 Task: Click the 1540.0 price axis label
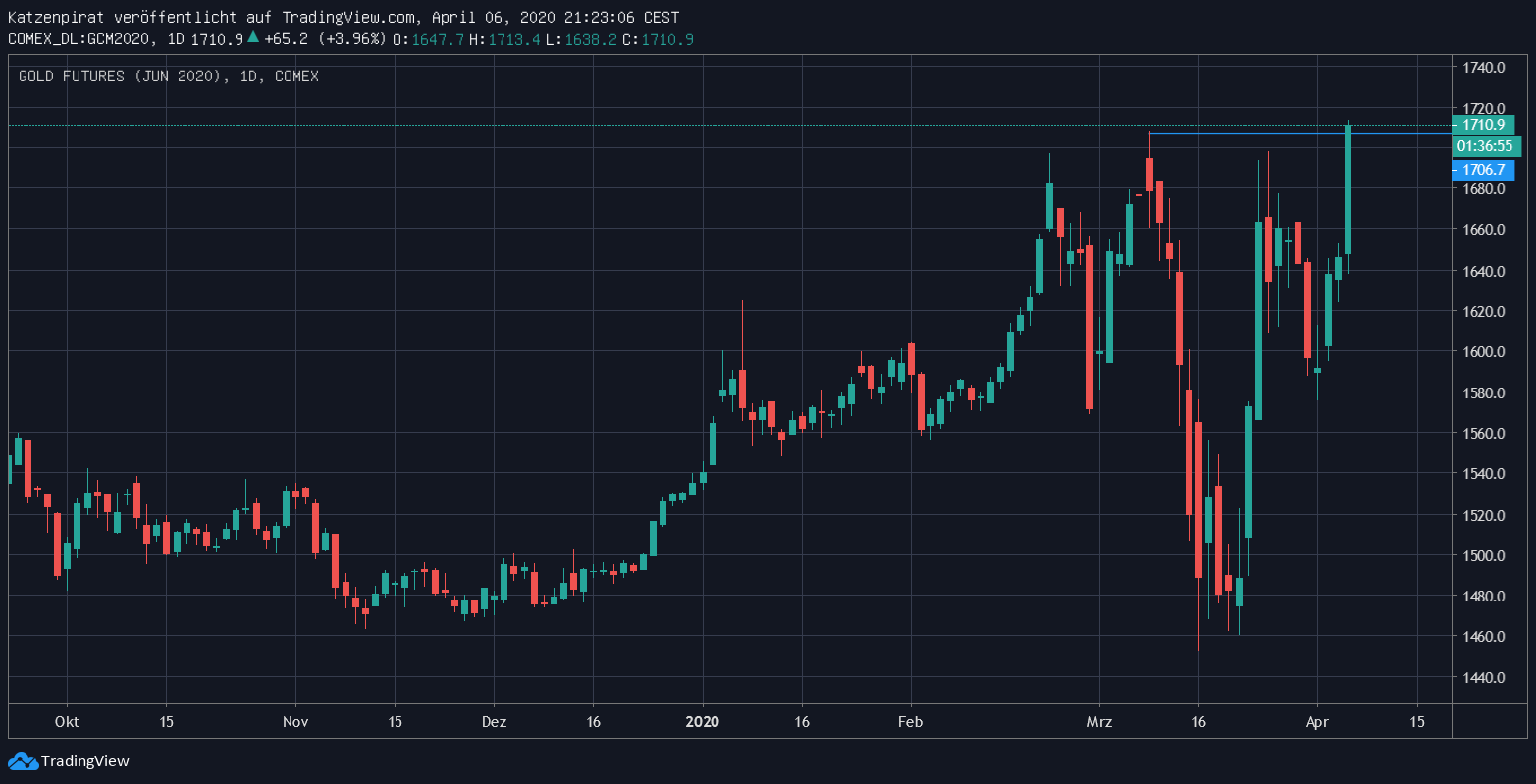(x=1483, y=474)
